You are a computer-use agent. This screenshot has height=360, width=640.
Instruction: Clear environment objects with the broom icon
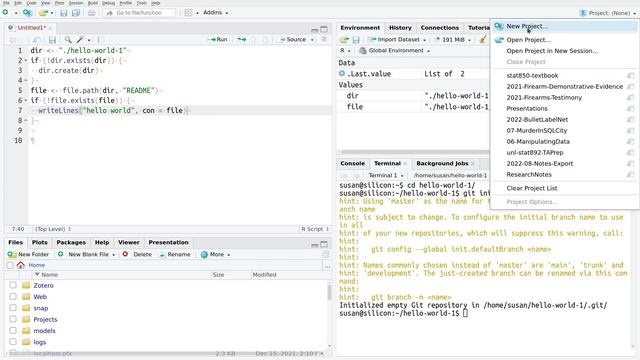483,40
